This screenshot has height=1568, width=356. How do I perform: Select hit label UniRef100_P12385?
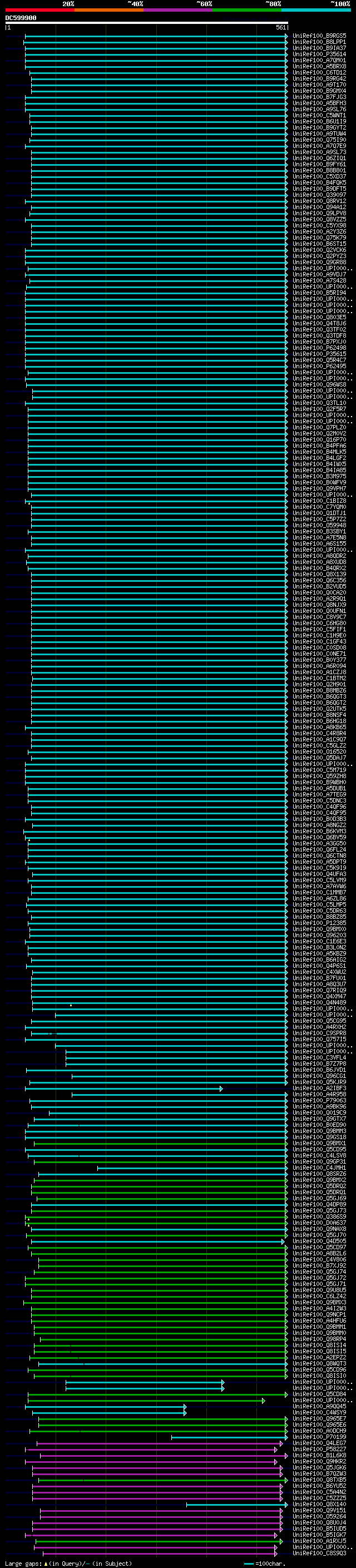click(x=319, y=923)
